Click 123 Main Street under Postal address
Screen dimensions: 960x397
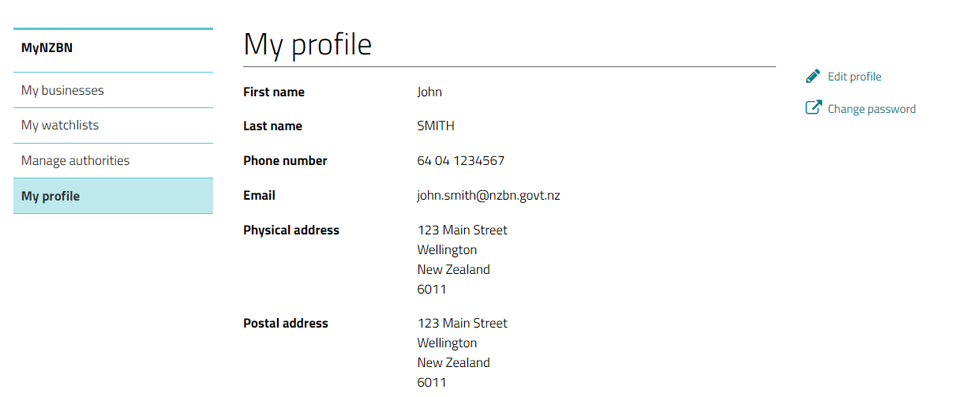coord(462,323)
